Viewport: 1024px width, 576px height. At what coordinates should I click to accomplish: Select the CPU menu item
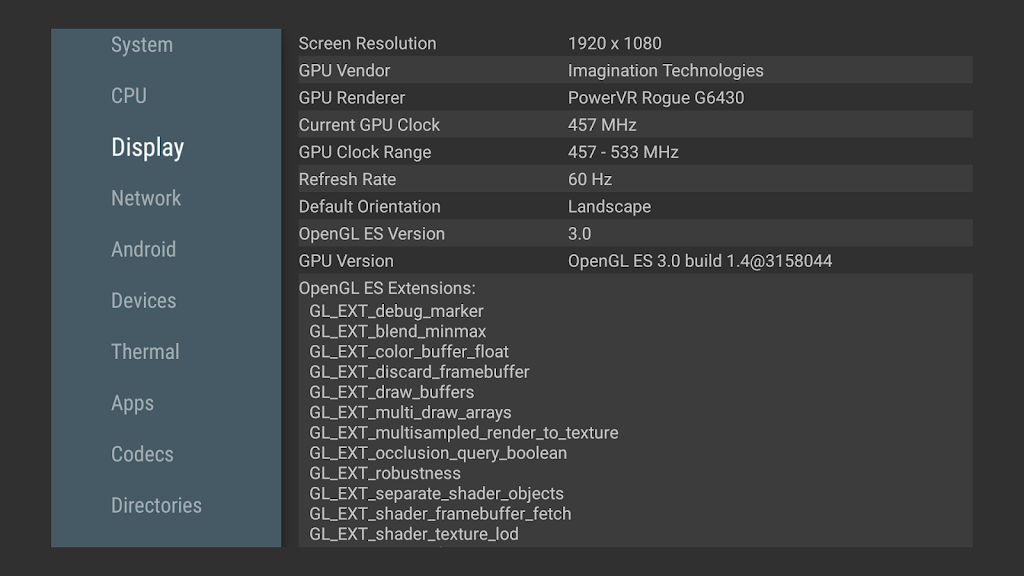point(129,96)
